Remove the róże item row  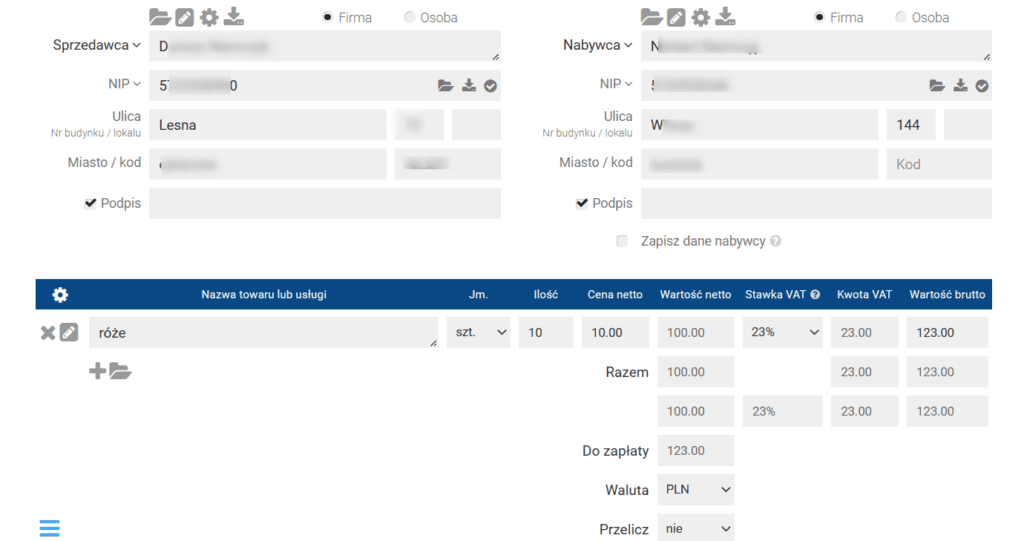point(47,333)
